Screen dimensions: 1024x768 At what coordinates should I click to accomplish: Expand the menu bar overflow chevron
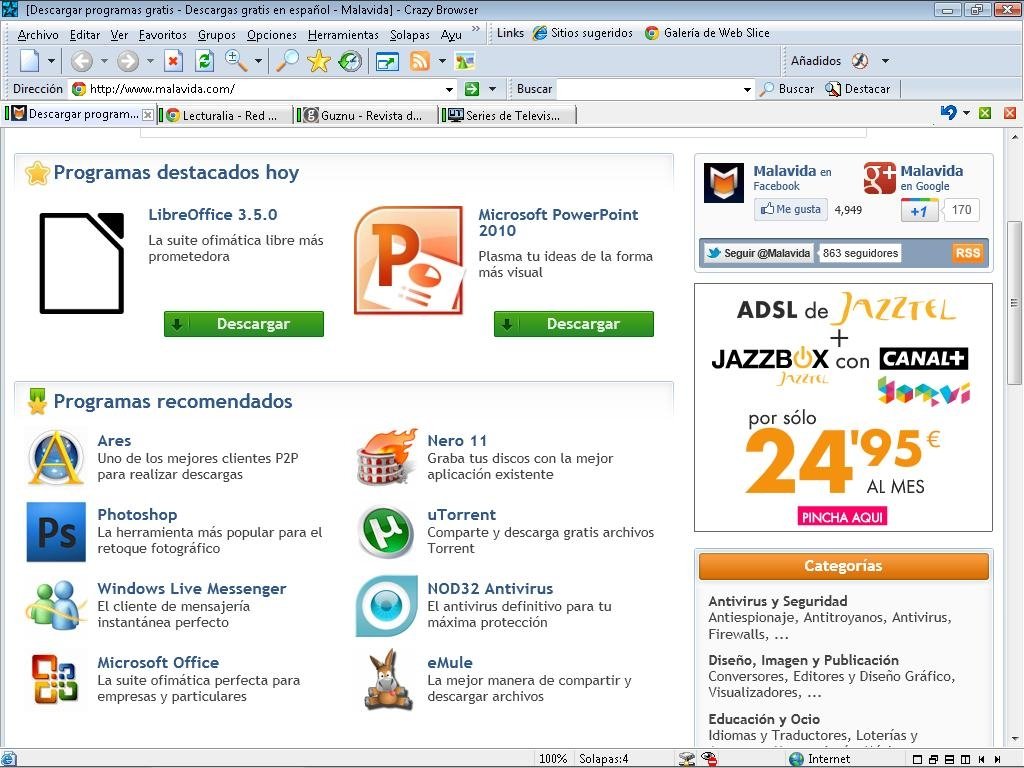[476, 29]
